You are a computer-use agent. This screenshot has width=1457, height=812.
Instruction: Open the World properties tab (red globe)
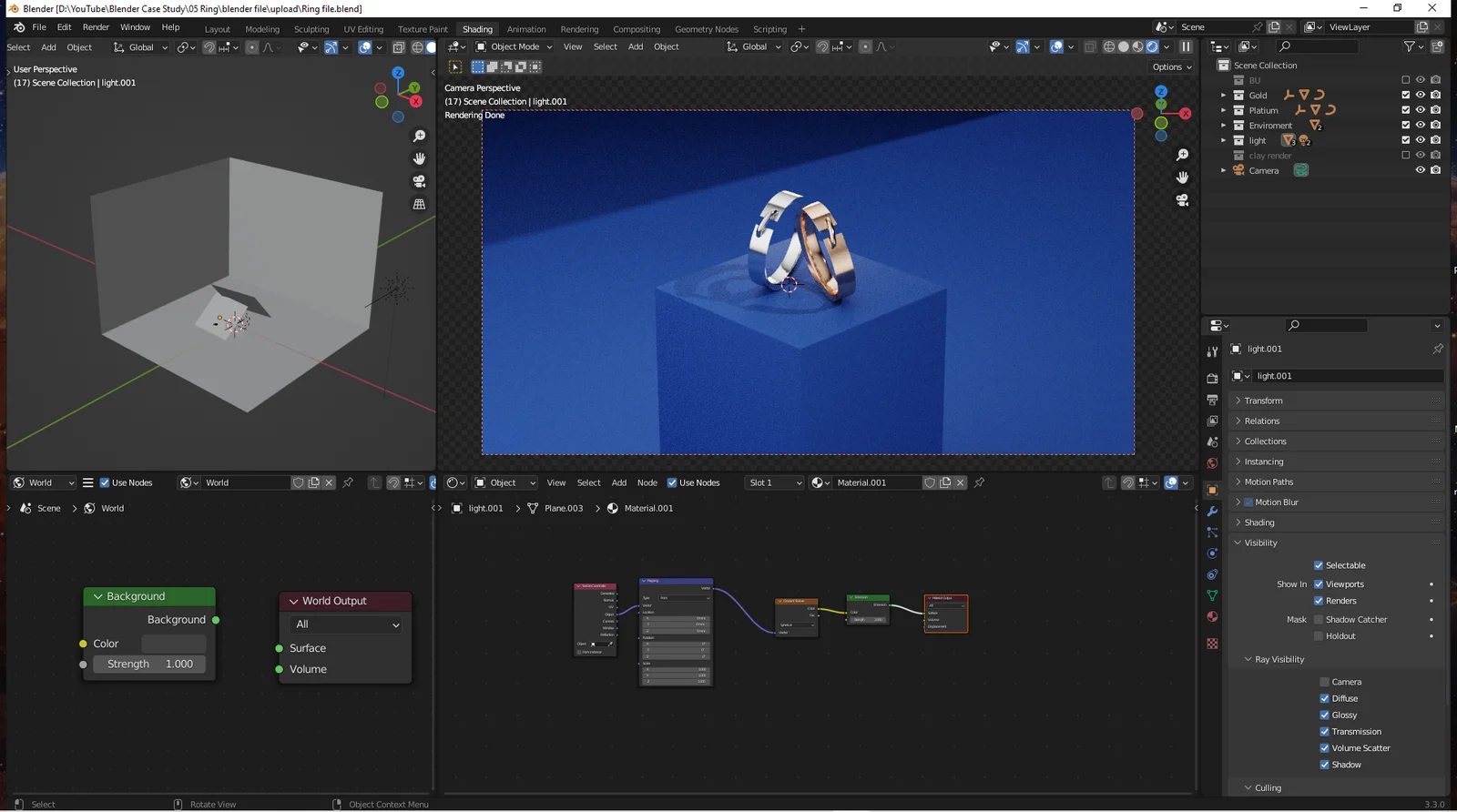[x=1212, y=463]
